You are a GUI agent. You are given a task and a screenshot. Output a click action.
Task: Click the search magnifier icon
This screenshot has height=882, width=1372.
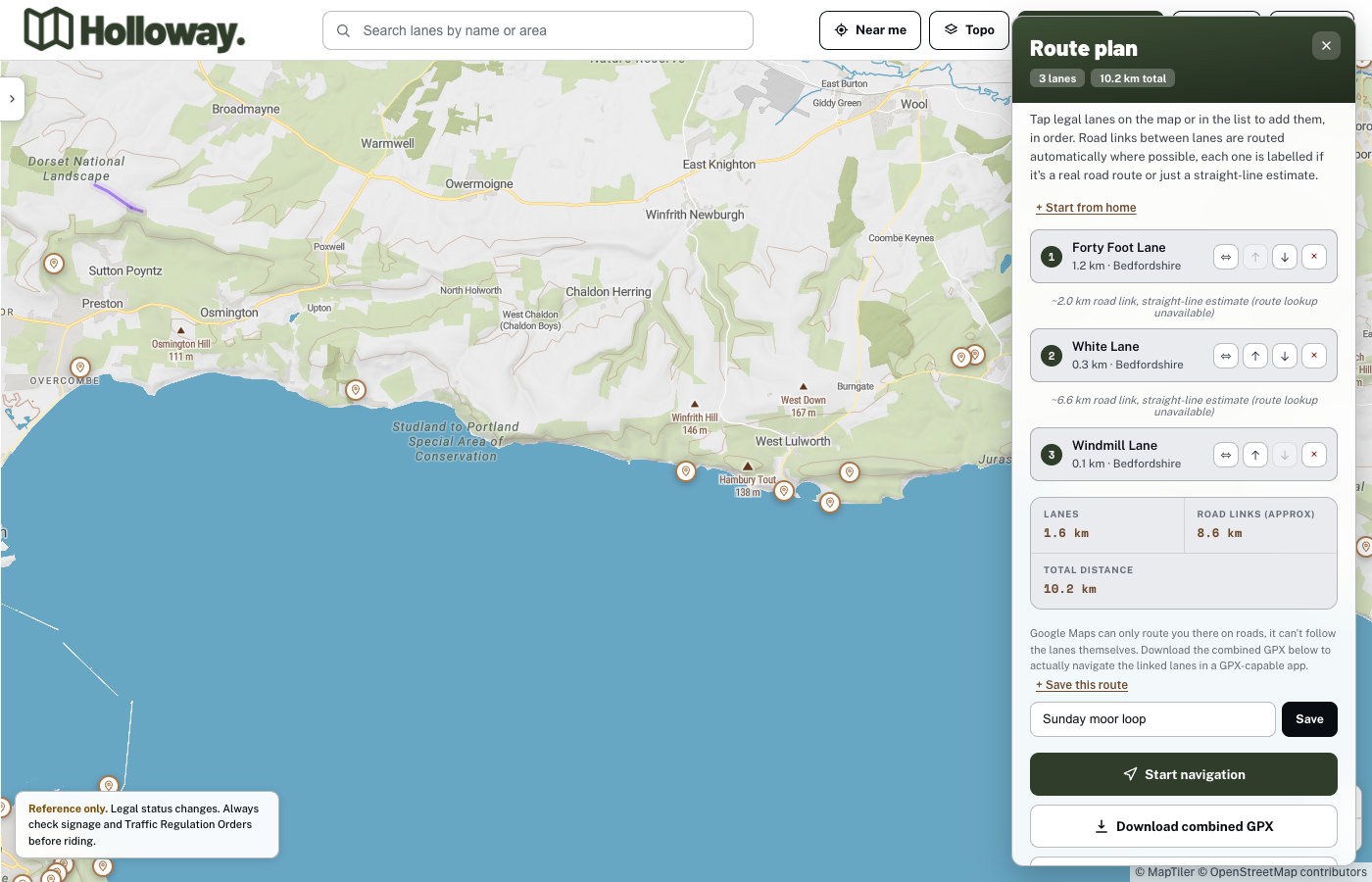point(343,30)
